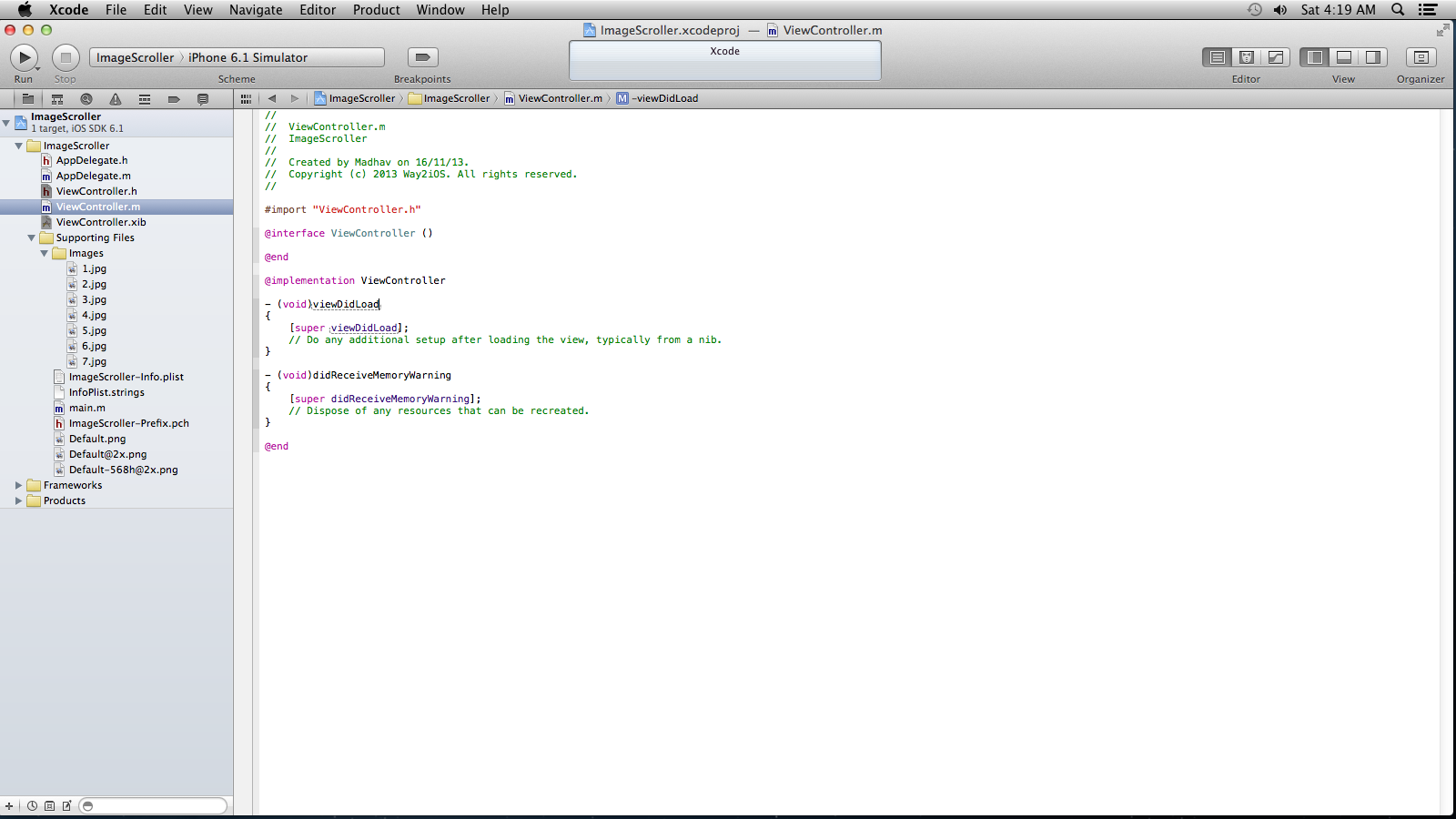The height and width of the screenshot is (819, 1456).
Task: Collapse the Images folder
Action: [44, 253]
